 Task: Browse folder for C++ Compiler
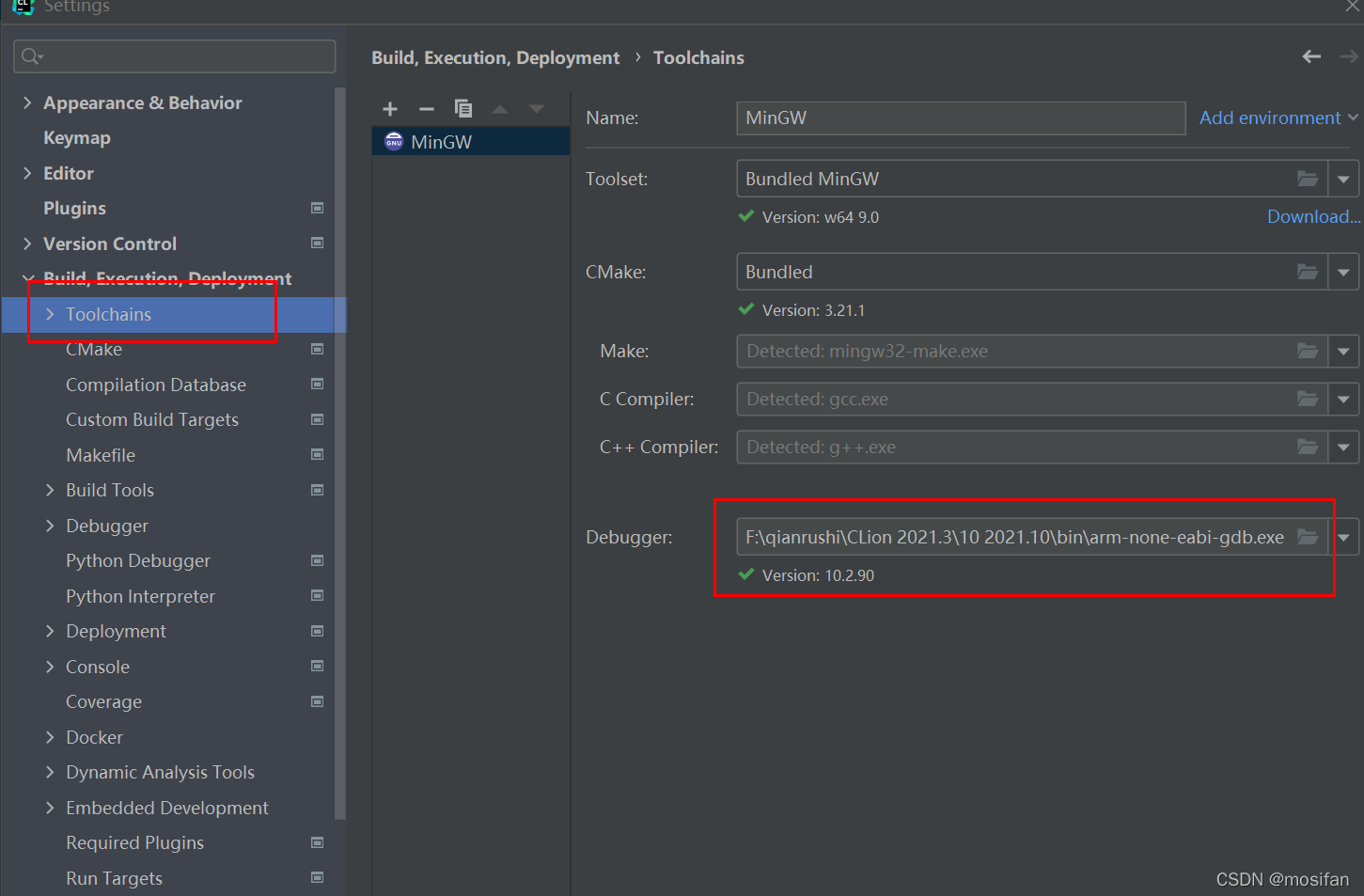(x=1308, y=447)
